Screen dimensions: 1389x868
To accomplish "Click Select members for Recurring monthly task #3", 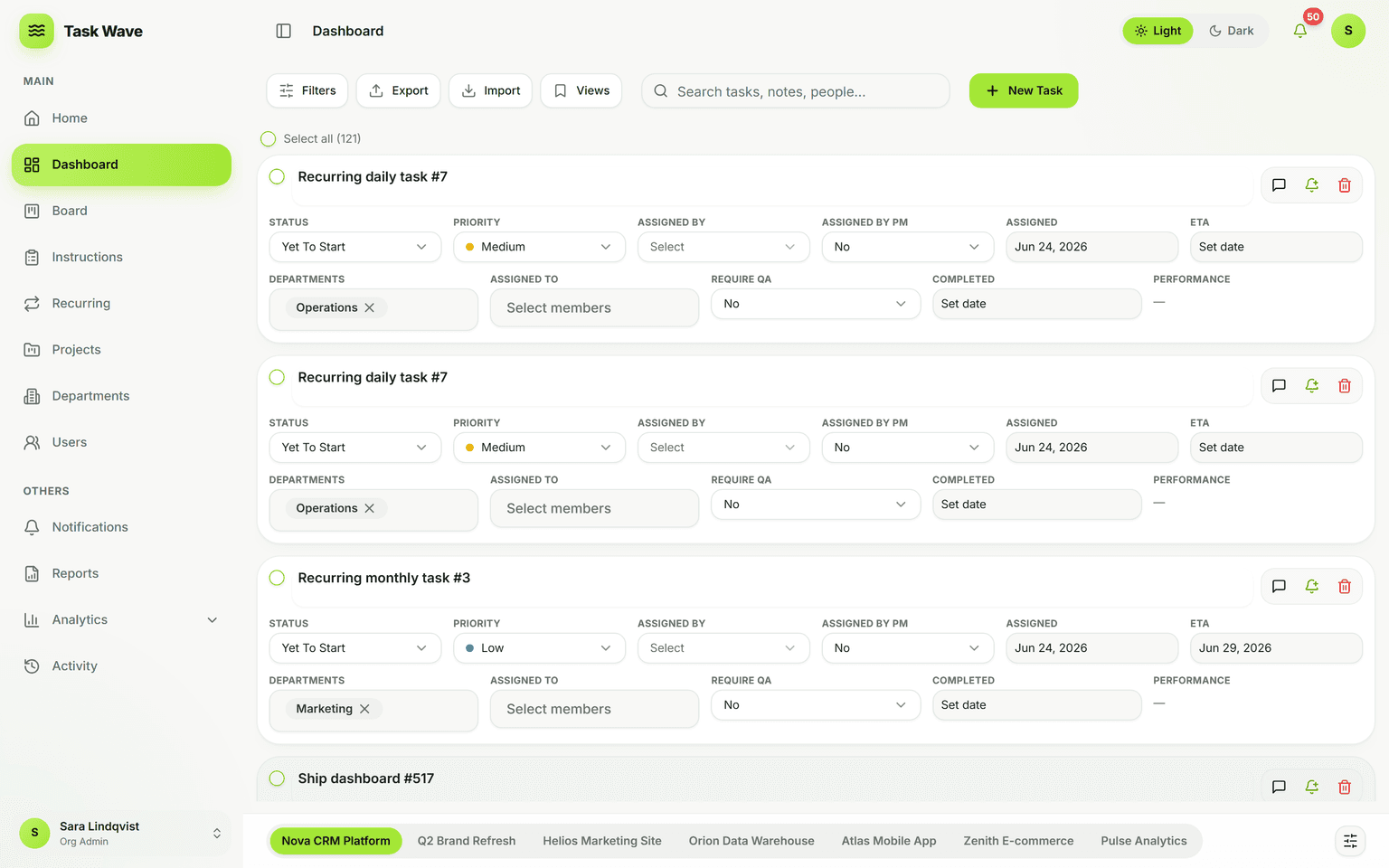I will pyautogui.click(x=594, y=709).
